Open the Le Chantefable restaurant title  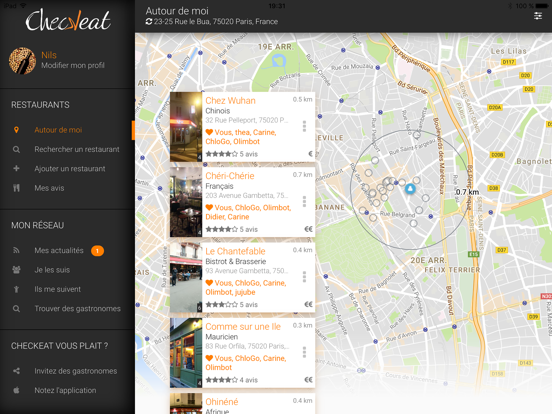(x=236, y=251)
